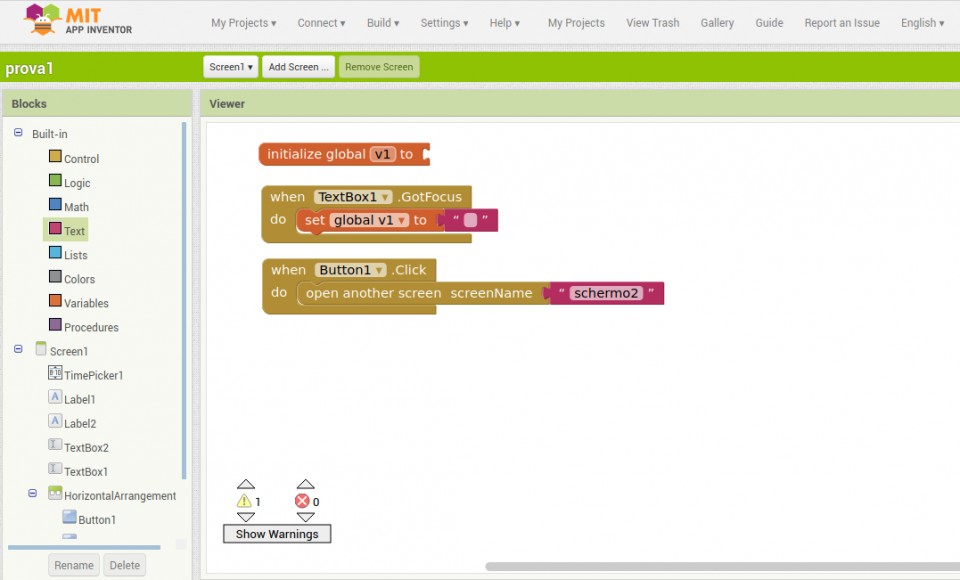This screenshot has width=960, height=580.
Task: Click the Add Screen button
Action: pyautogui.click(x=298, y=68)
